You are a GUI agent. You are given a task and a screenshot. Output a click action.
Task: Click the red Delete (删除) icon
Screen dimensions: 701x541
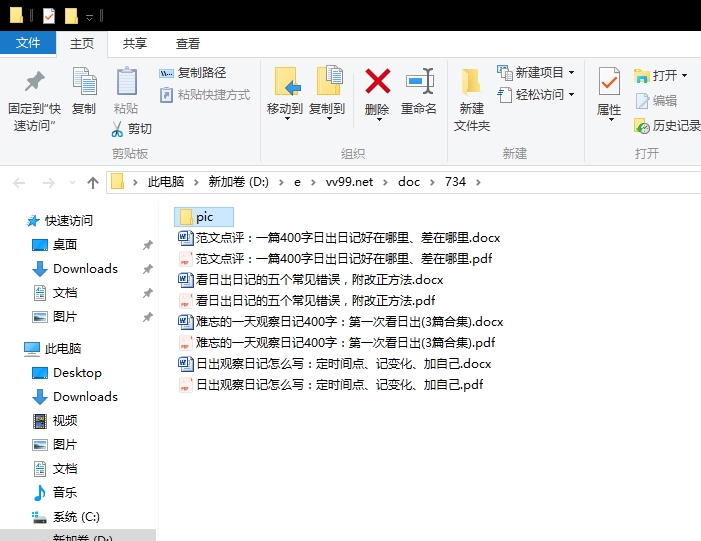[x=378, y=81]
